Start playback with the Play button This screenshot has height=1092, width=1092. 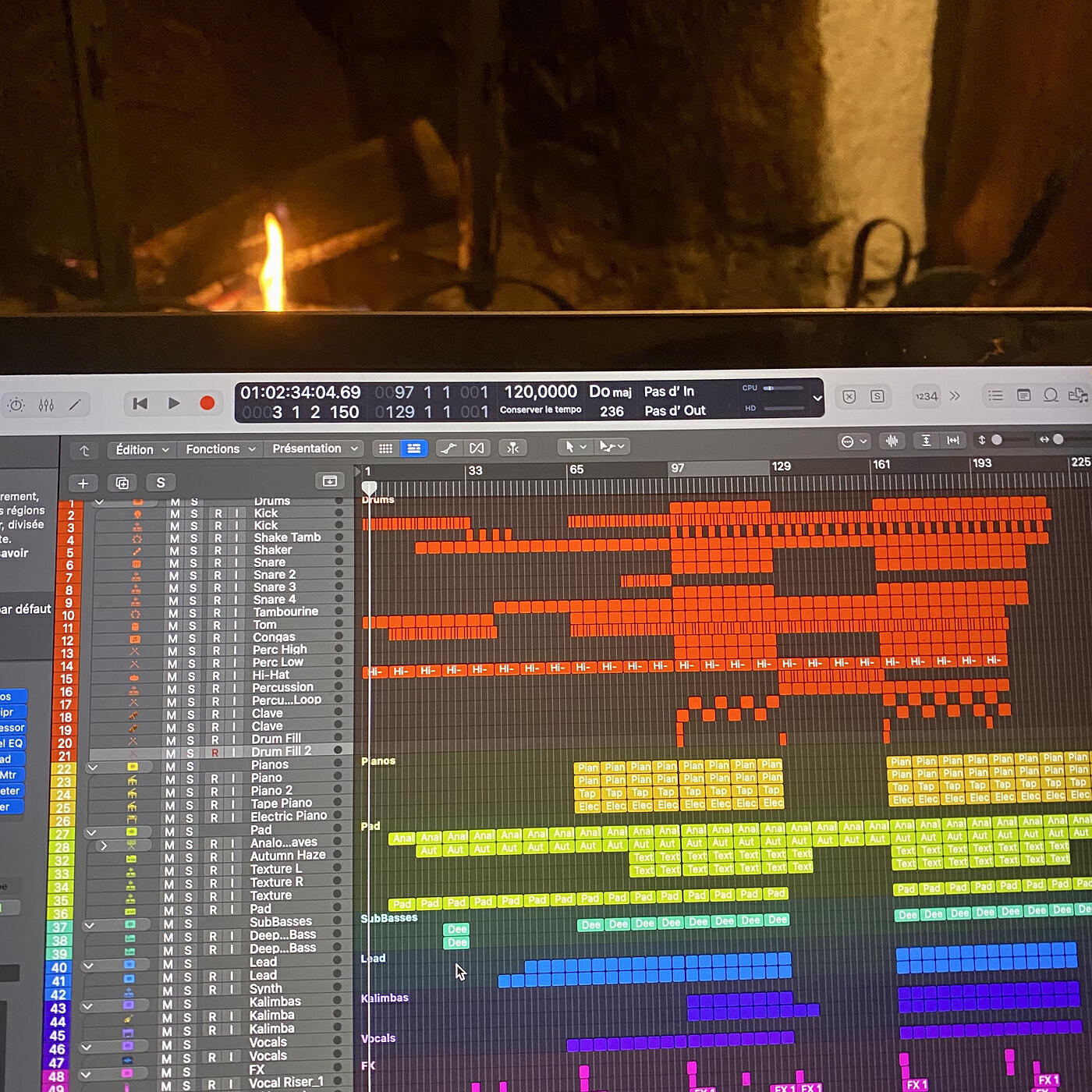[x=174, y=403]
